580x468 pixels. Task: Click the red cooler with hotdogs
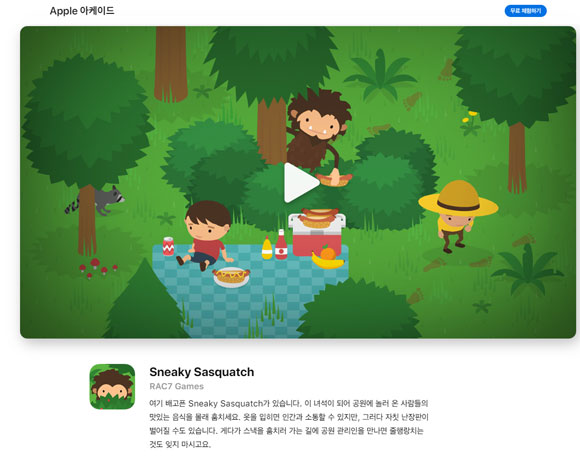coord(317,232)
